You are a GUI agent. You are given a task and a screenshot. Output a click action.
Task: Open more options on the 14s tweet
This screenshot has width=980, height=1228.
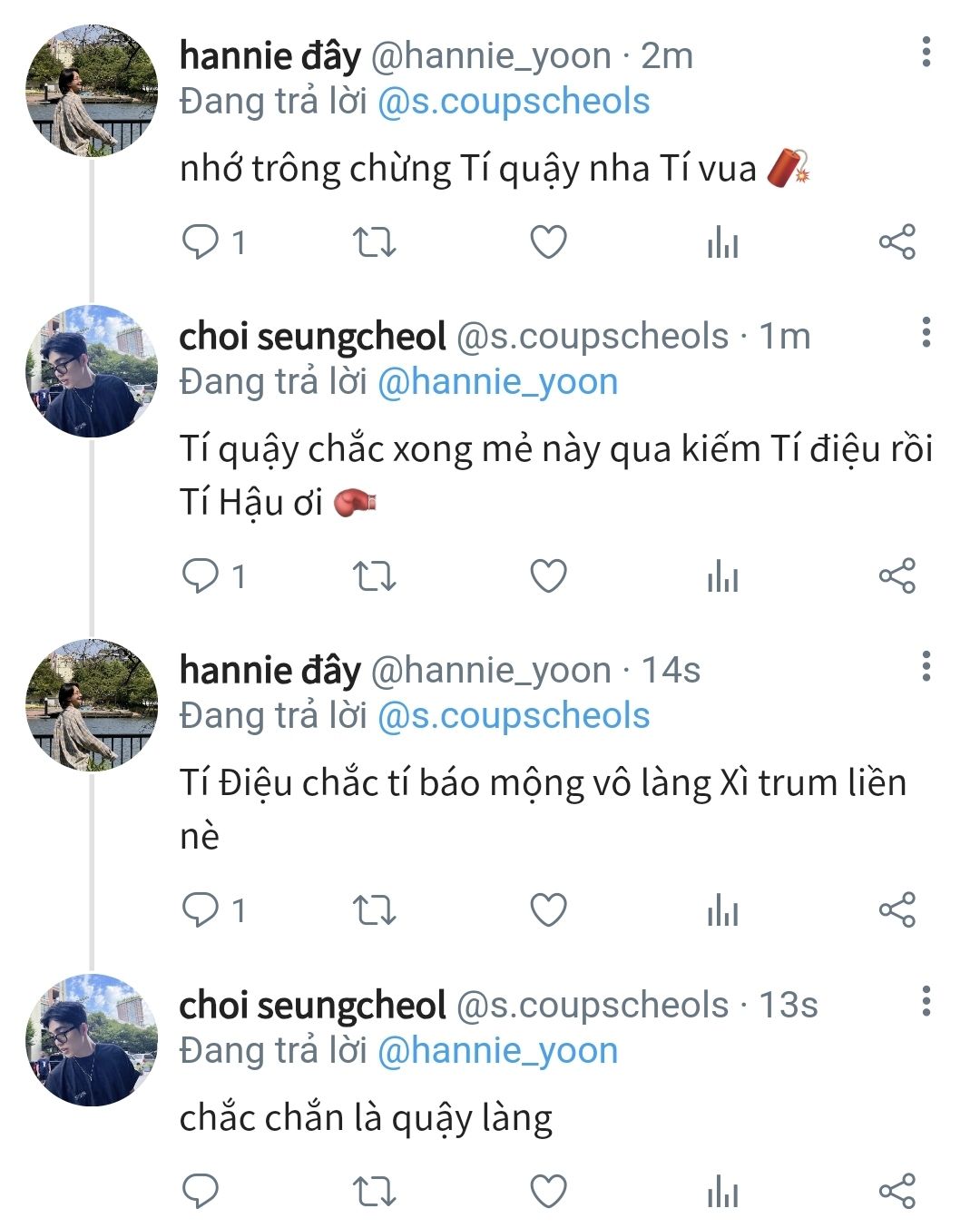pos(926,667)
